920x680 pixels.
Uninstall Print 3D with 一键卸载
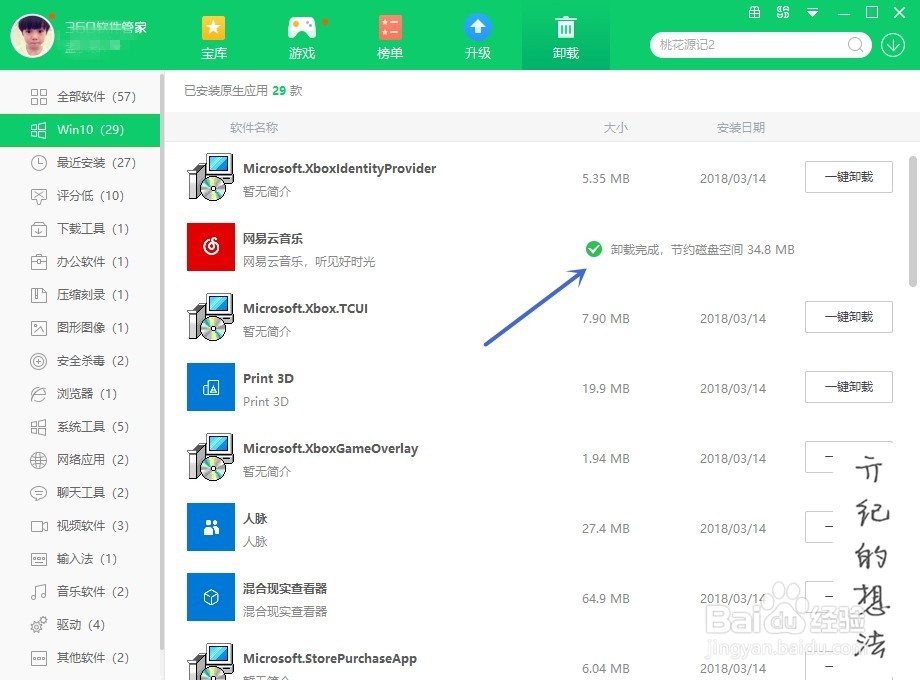[x=848, y=387]
